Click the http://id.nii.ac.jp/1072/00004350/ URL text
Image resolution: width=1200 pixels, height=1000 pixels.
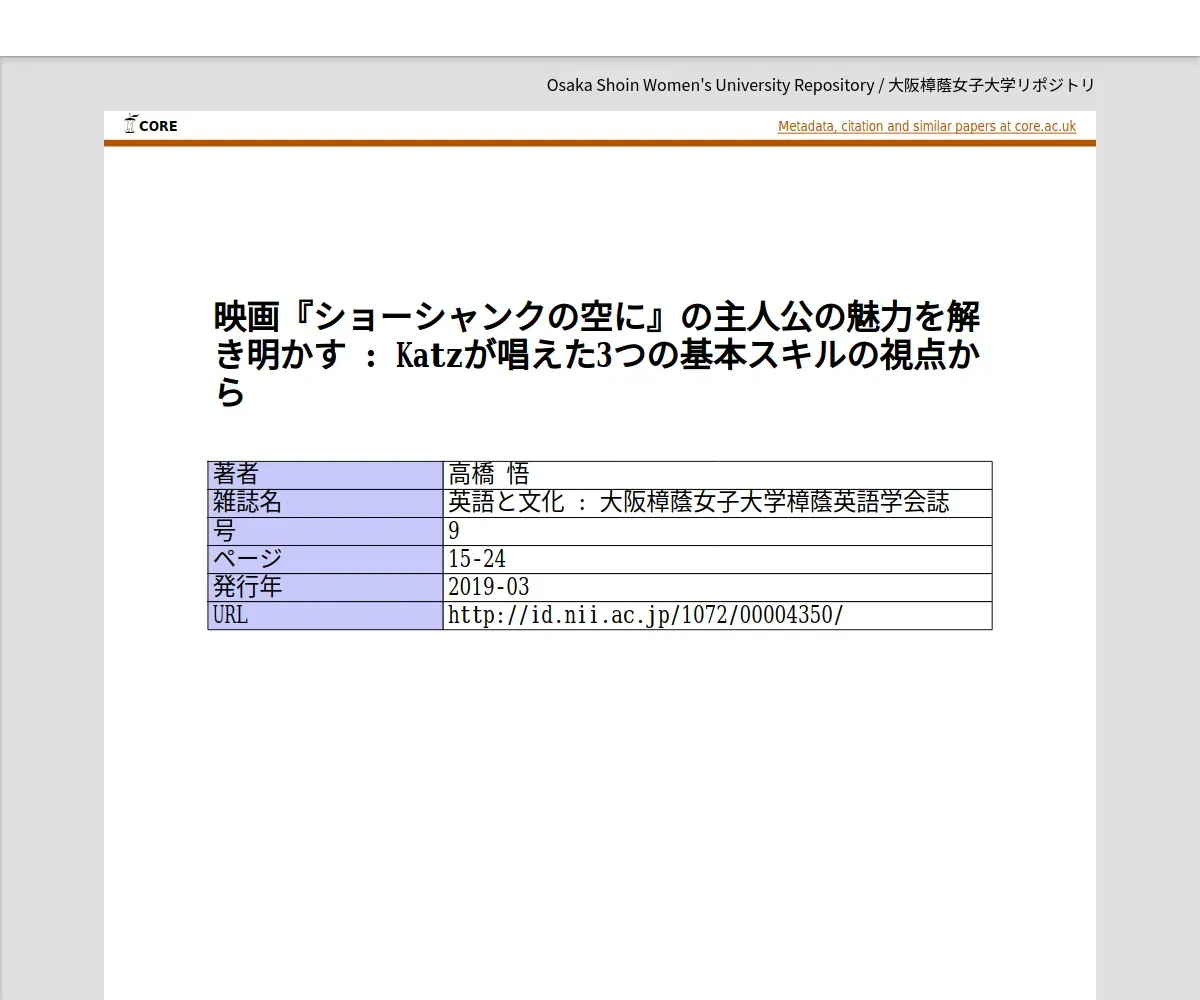646,615
